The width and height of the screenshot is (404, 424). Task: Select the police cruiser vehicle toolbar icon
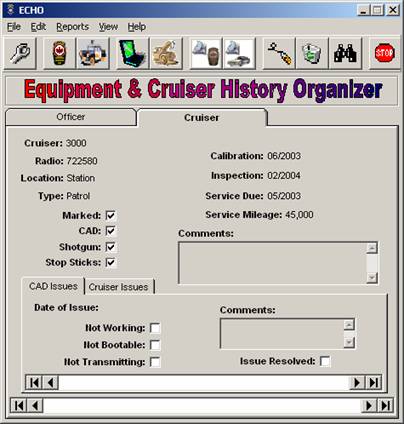point(93,53)
